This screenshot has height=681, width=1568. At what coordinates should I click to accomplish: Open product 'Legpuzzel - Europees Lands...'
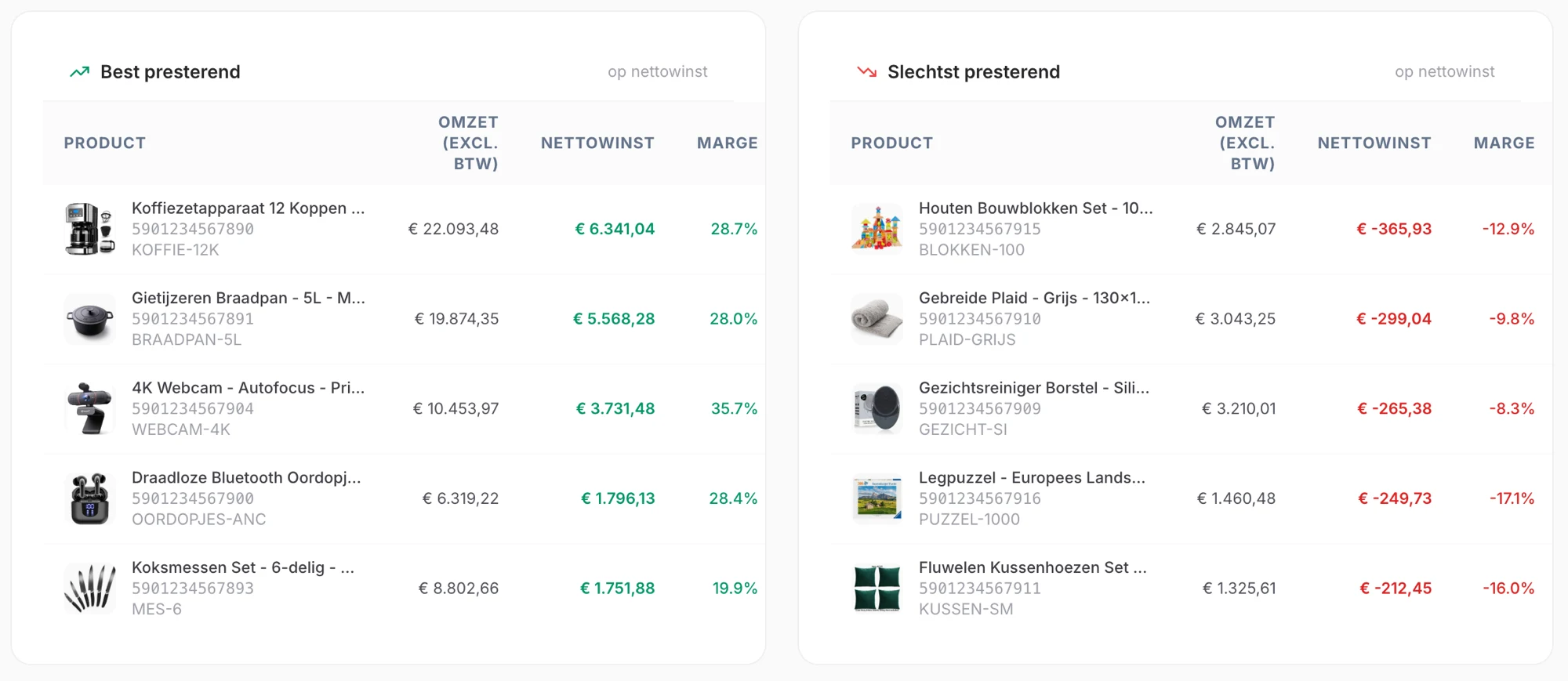point(1032,478)
